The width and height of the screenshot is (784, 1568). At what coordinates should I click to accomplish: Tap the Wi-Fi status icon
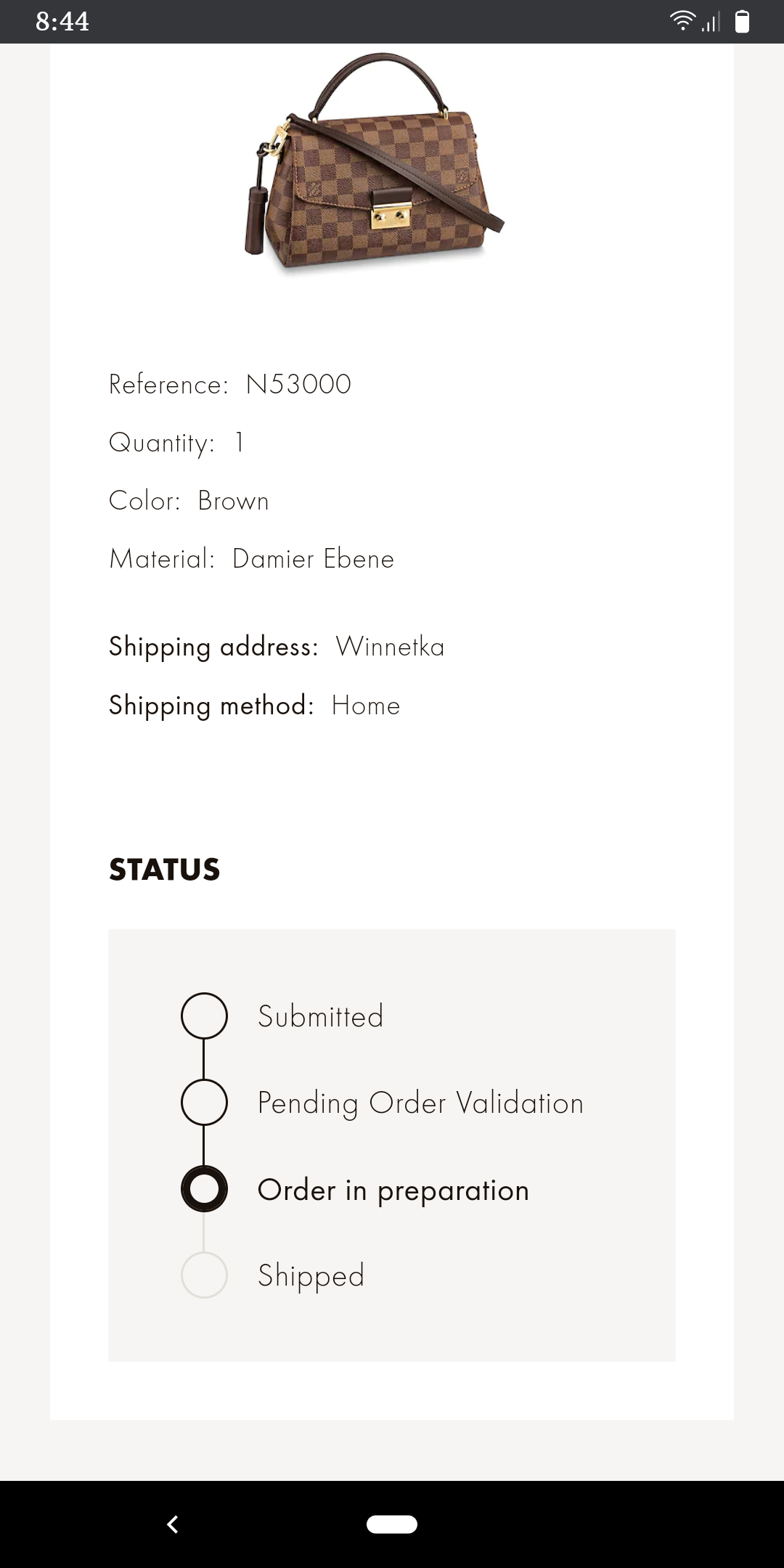tap(682, 21)
